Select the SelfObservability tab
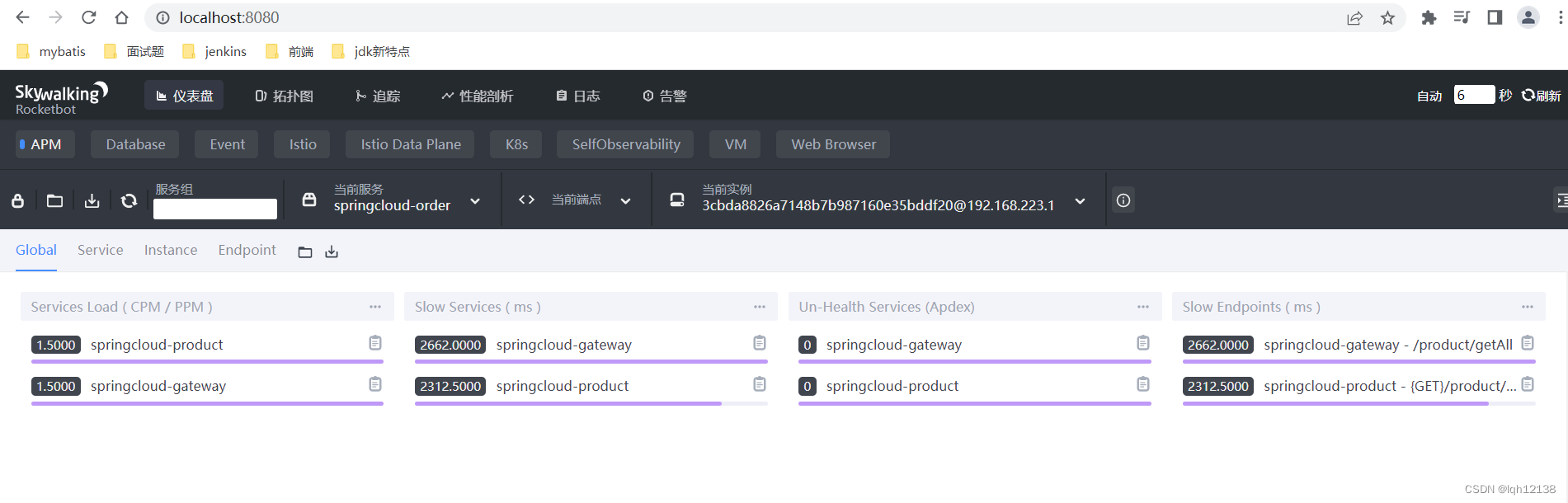 click(626, 144)
